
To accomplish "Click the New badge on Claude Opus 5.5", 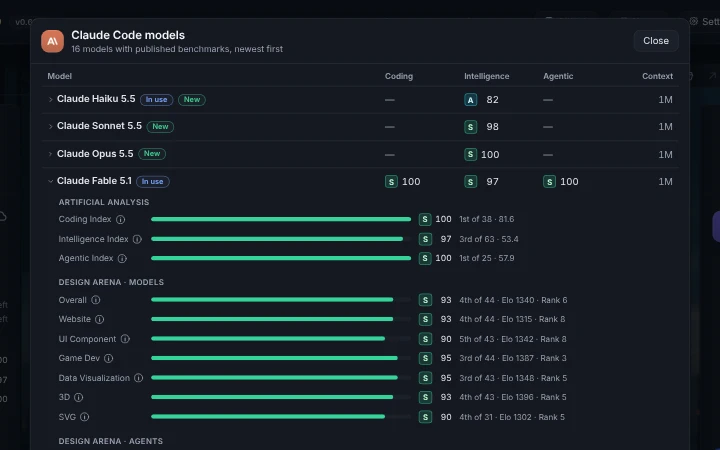I will point(152,154).
